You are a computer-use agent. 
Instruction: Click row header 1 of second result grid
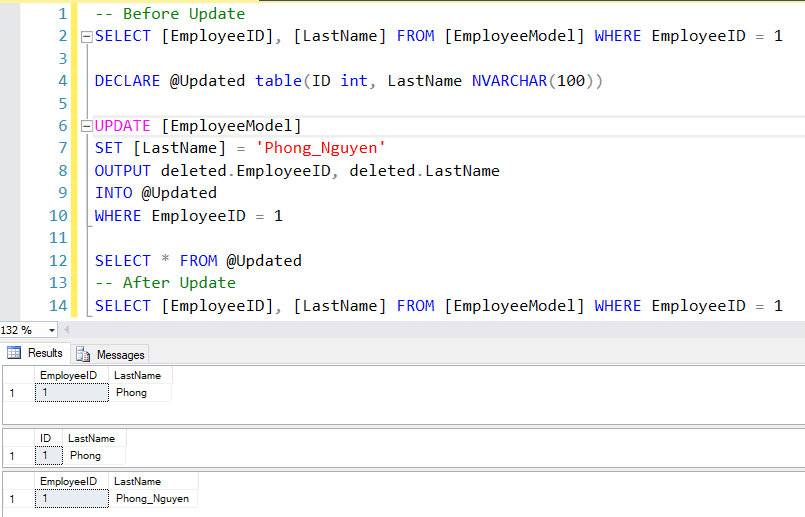18,456
